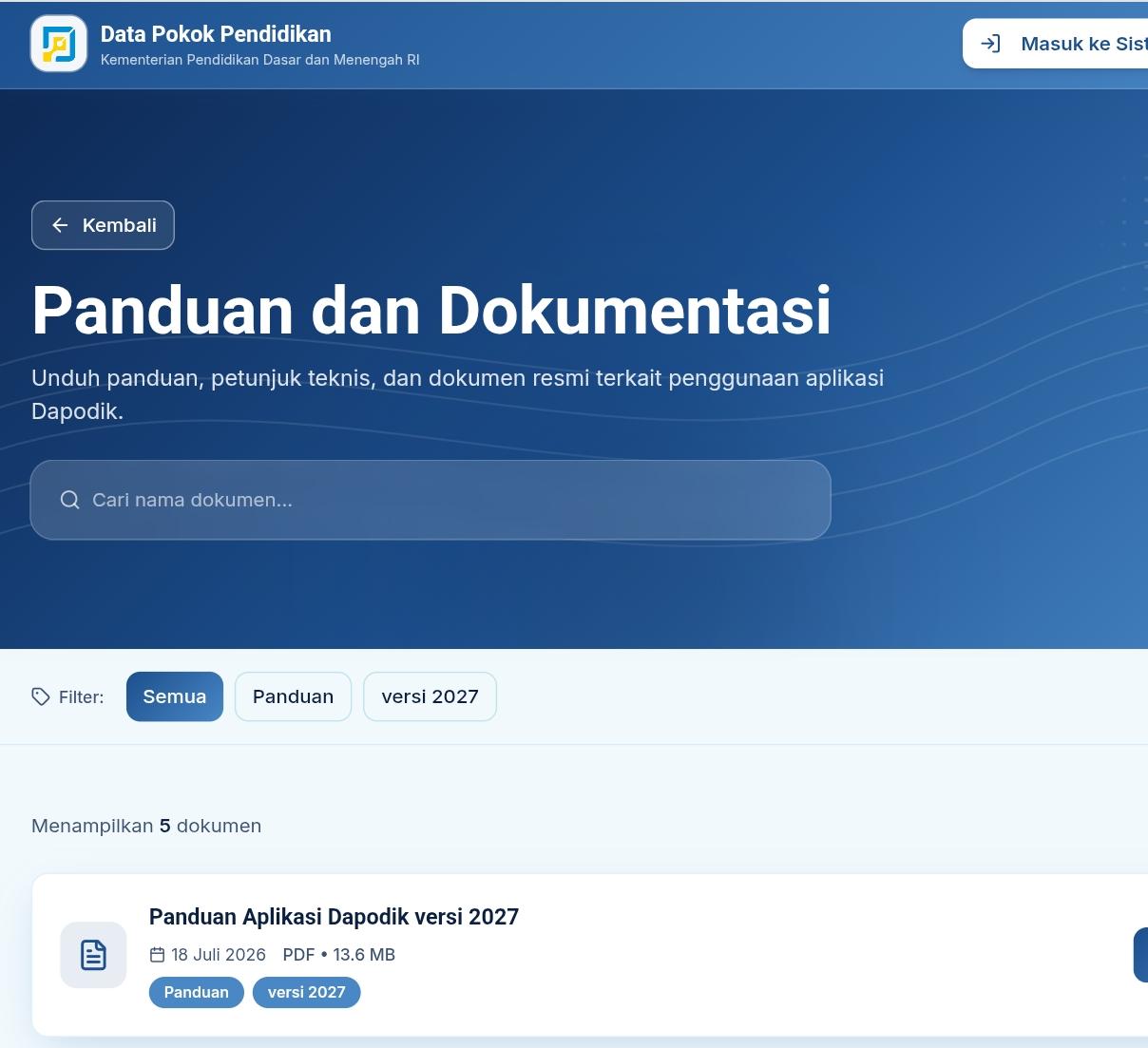The width and height of the screenshot is (1148, 1048).
Task: Click the versi 2027 tag on the card
Action: click(306, 992)
